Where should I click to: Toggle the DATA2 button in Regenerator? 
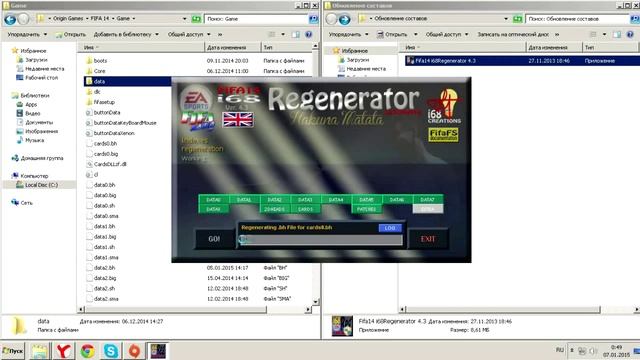(x=275, y=200)
